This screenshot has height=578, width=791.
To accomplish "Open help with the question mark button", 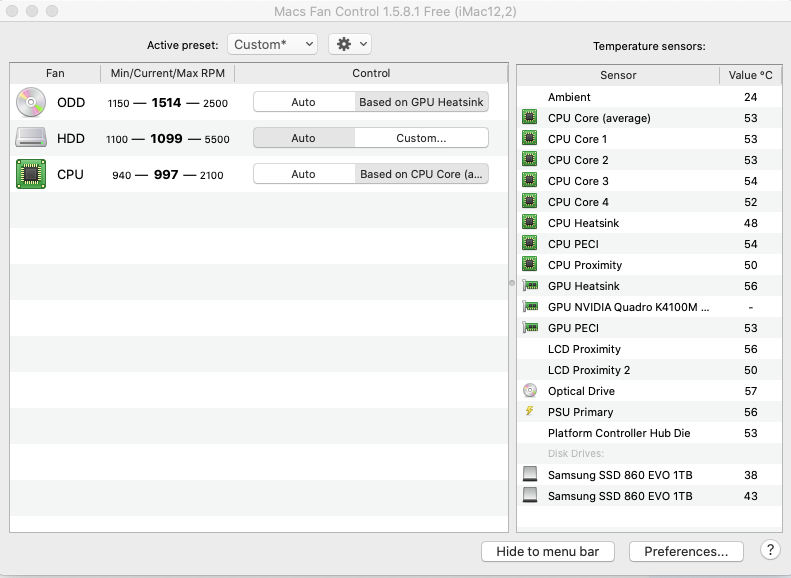I will pos(770,550).
